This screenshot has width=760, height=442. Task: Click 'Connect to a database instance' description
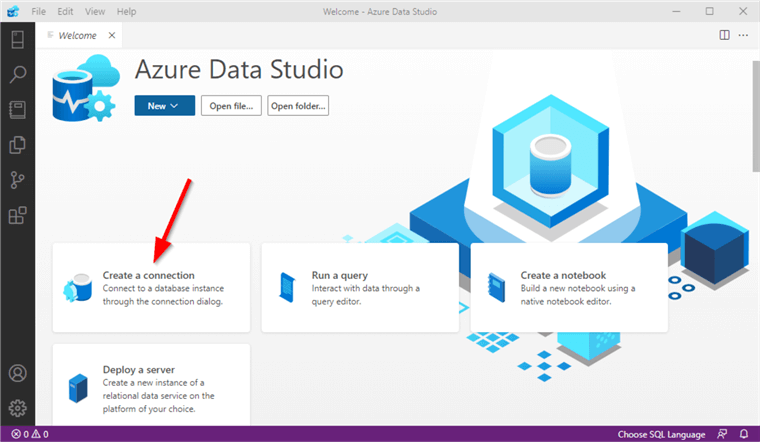pos(163,288)
